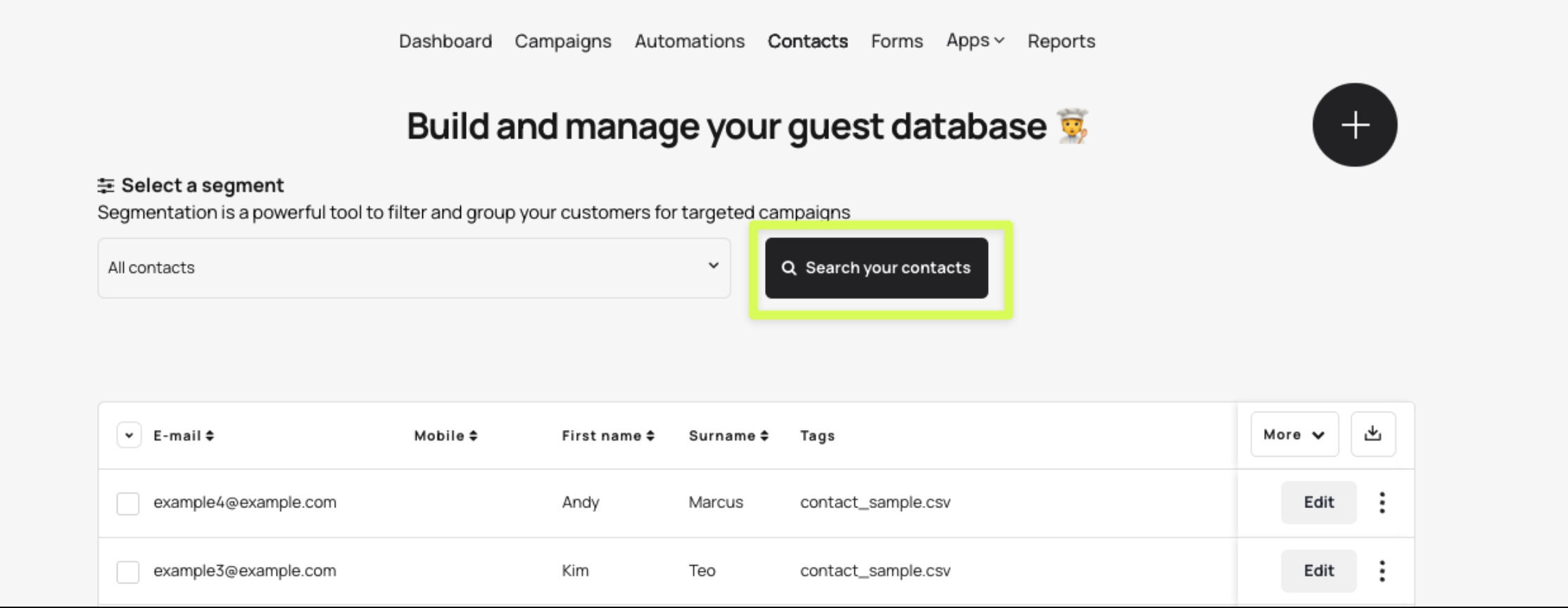The width and height of the screenshot is (1568, 608).
Task: Click surname Marcus in the table
Action: pos(716,502)
